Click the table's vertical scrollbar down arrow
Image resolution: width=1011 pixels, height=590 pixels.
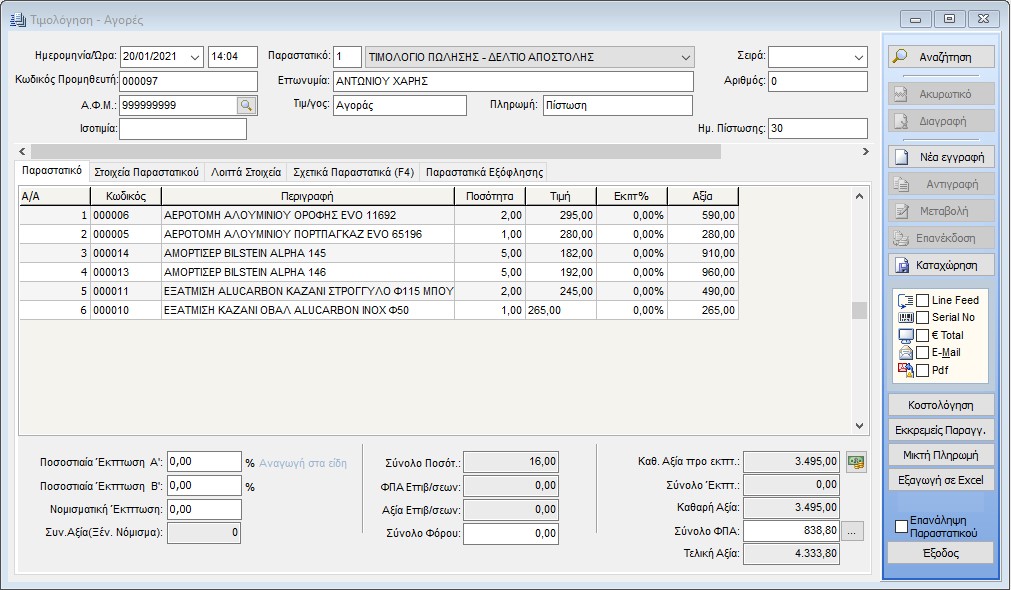(x=859, y=426)
